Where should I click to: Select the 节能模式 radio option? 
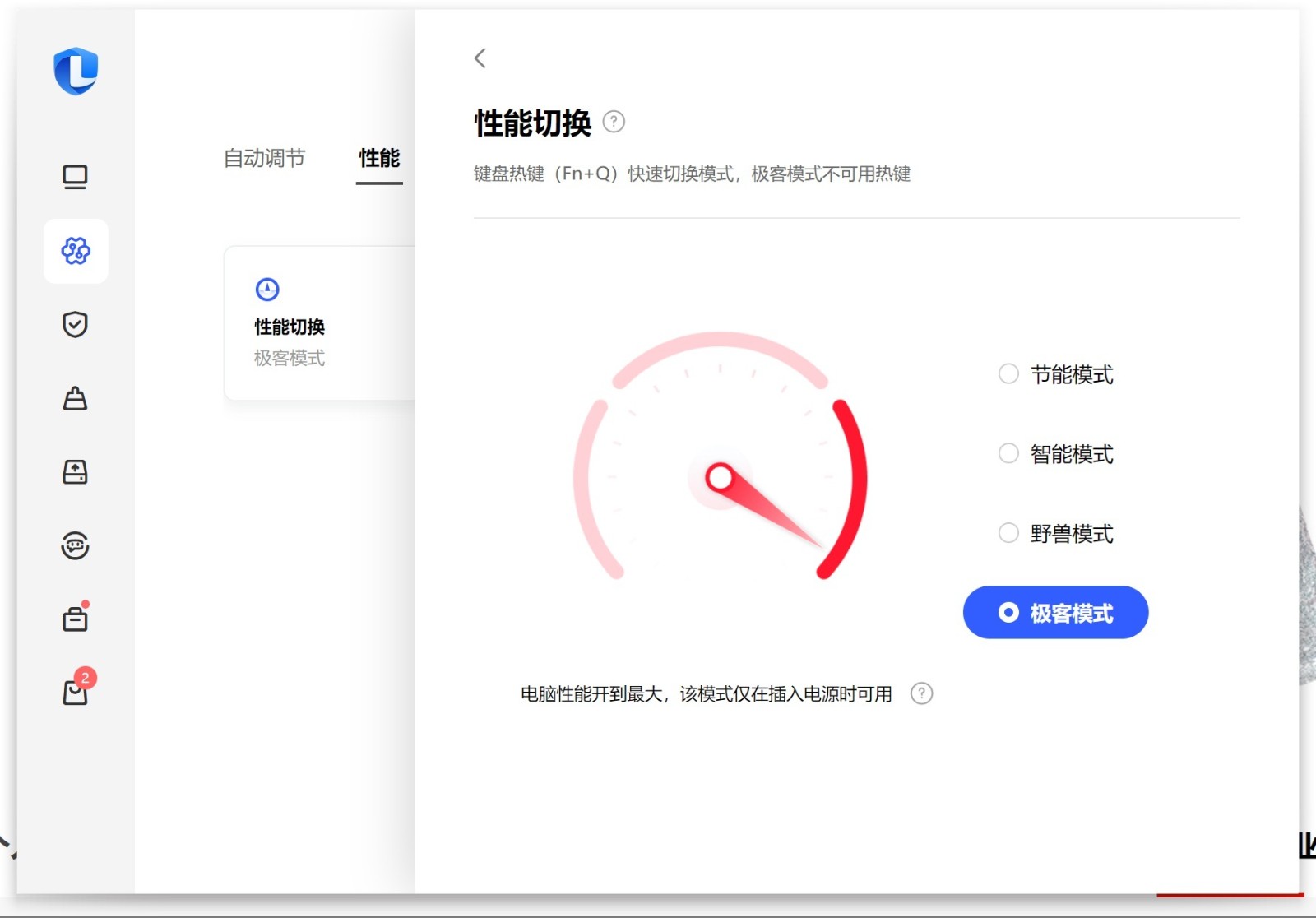(1008, 374)
